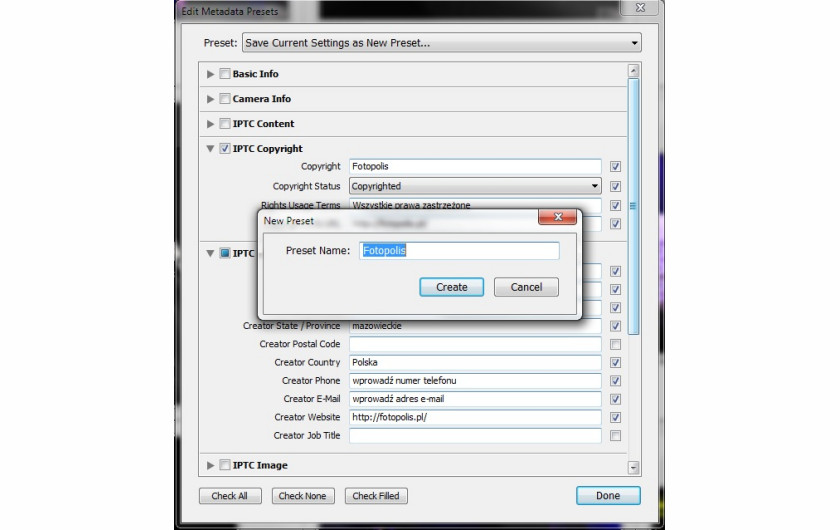The image size is (840, 530).
Task: Click the Creator Job Title field
Action: point(475,435)
